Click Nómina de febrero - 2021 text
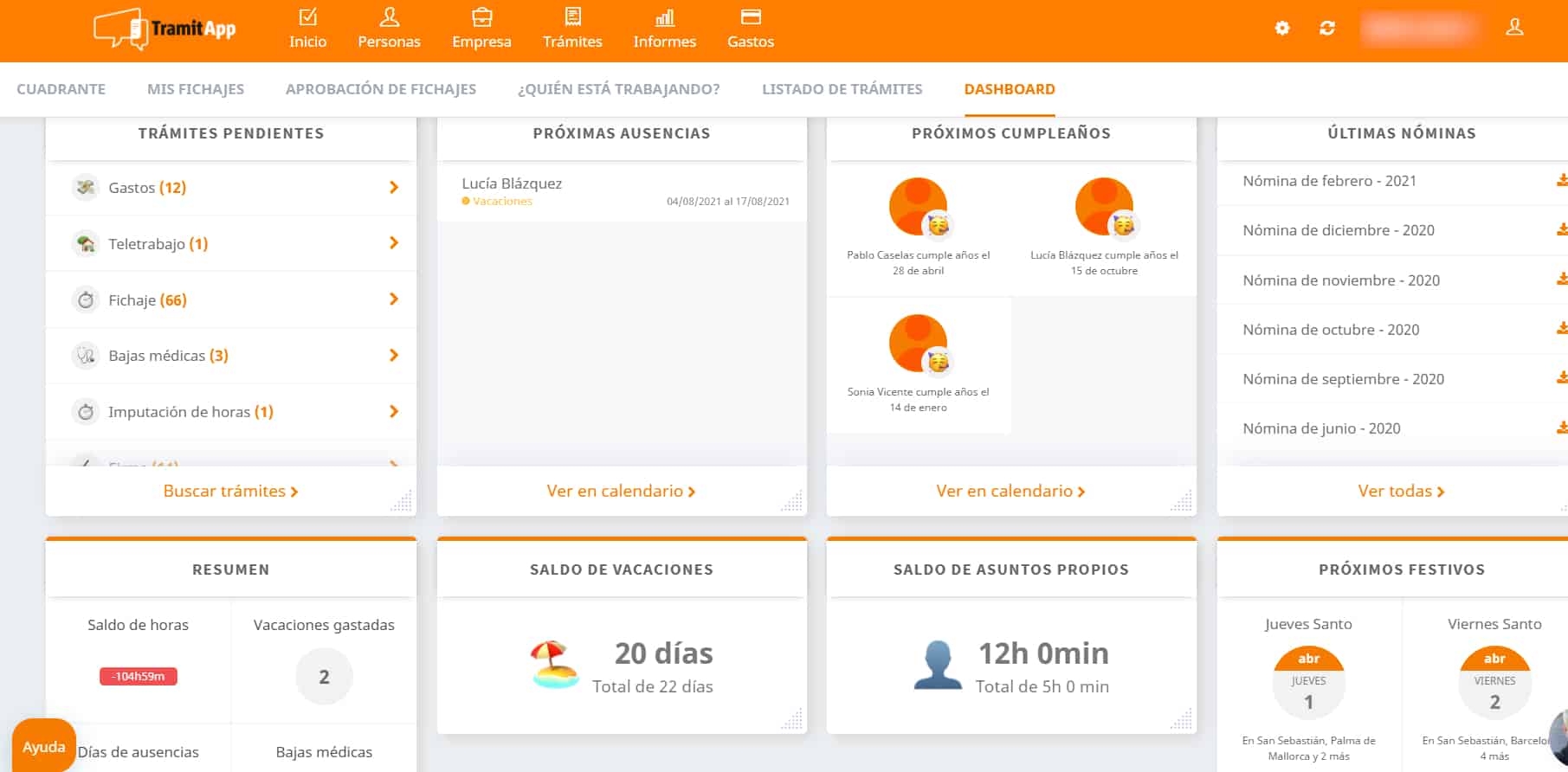This screenshot has width=1568, height=772. pos(1329,181)
